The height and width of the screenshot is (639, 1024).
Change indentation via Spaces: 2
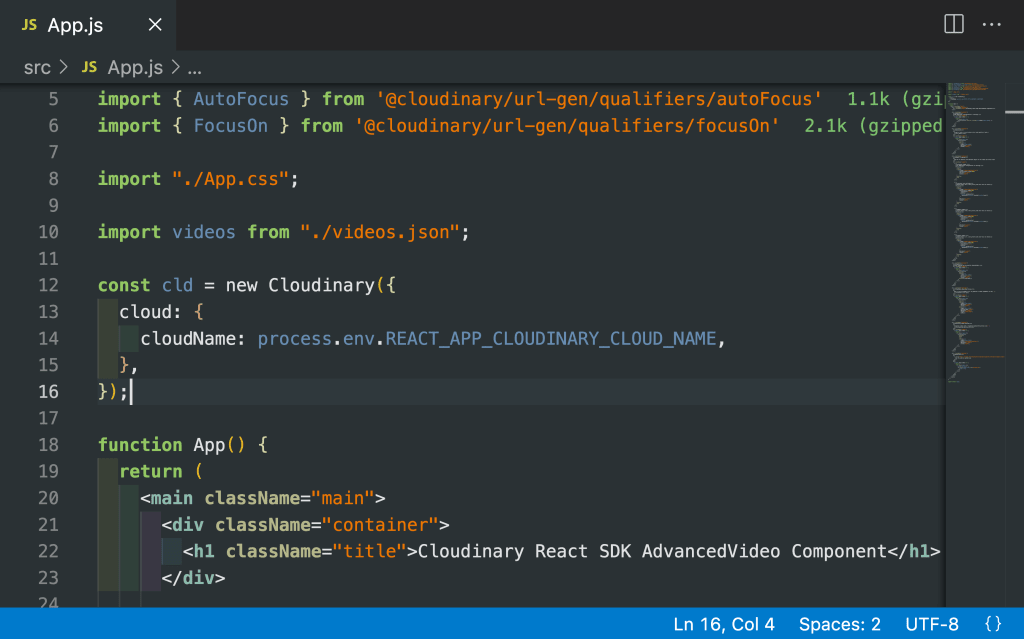point(840,624)
